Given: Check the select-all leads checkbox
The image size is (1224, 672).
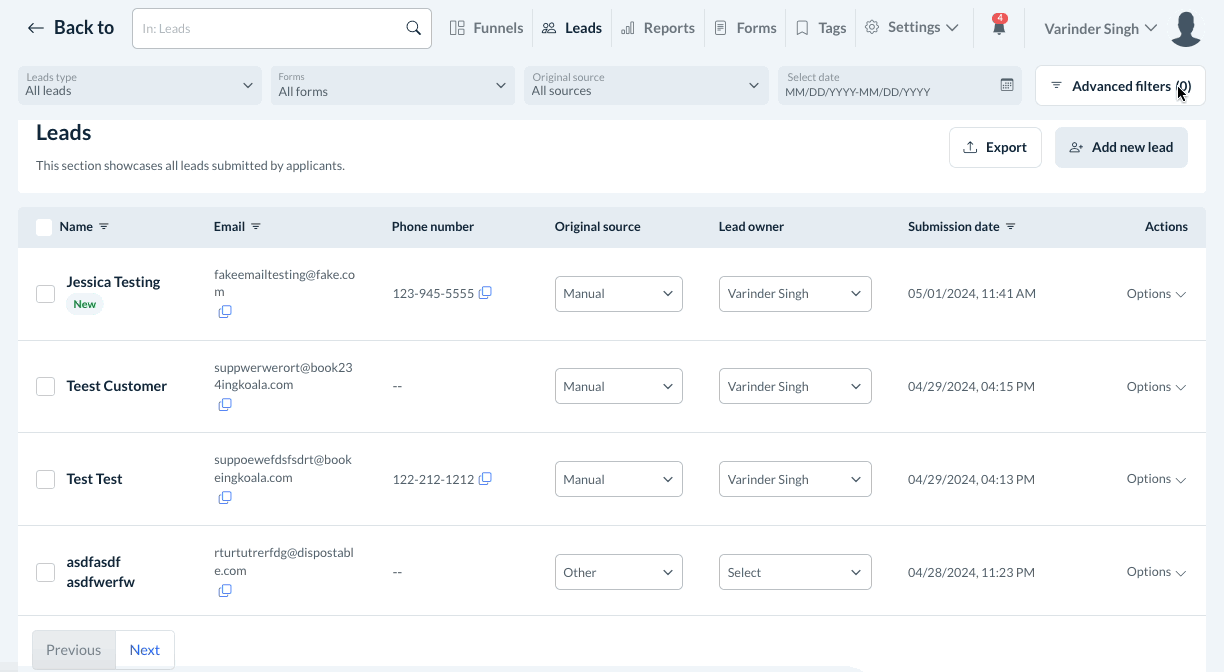Looking at the screenshot, I should pos(44,227).
